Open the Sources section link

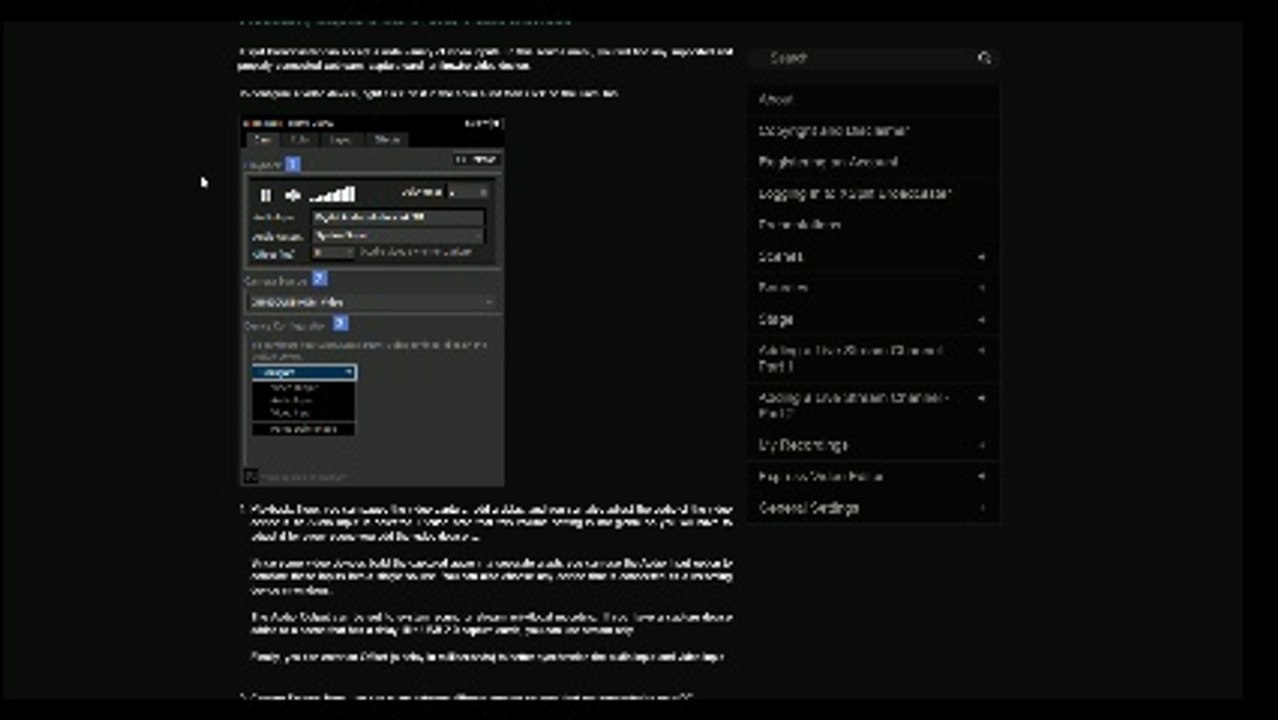[783, 288]
